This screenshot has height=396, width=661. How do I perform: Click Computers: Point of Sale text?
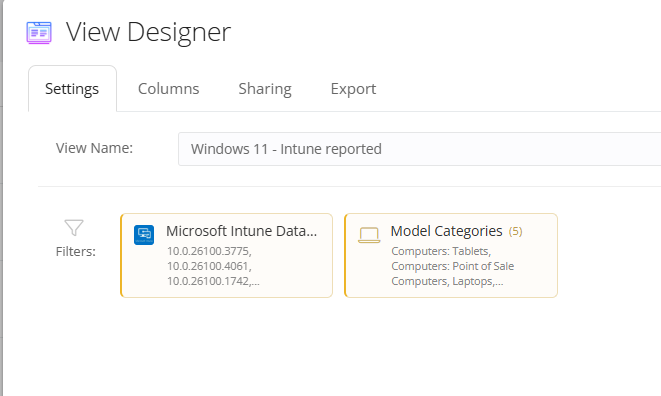coord(453,266)
